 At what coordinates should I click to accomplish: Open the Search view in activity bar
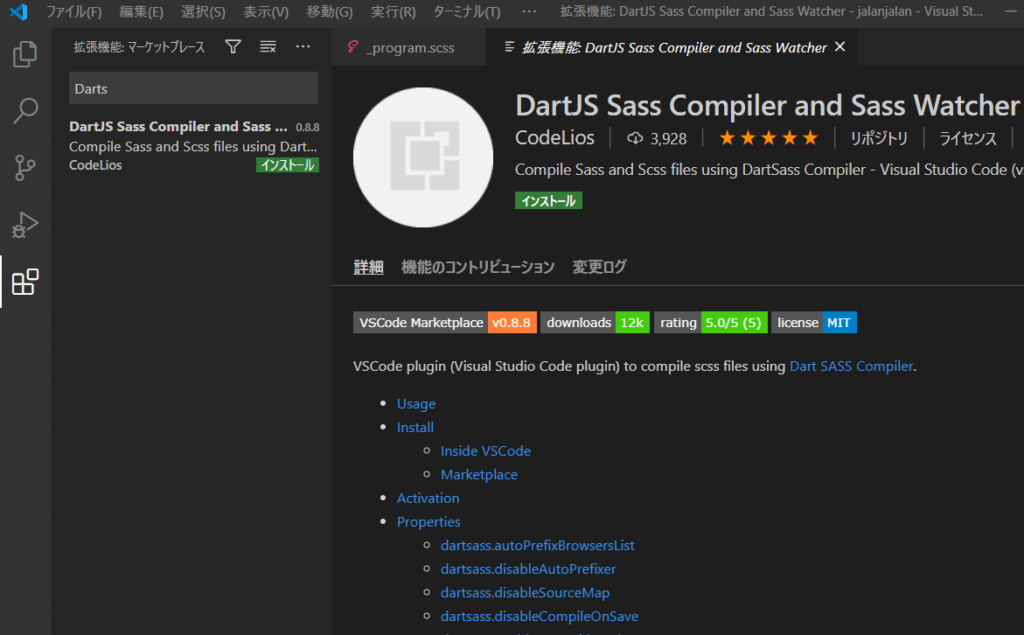(25, 110)
